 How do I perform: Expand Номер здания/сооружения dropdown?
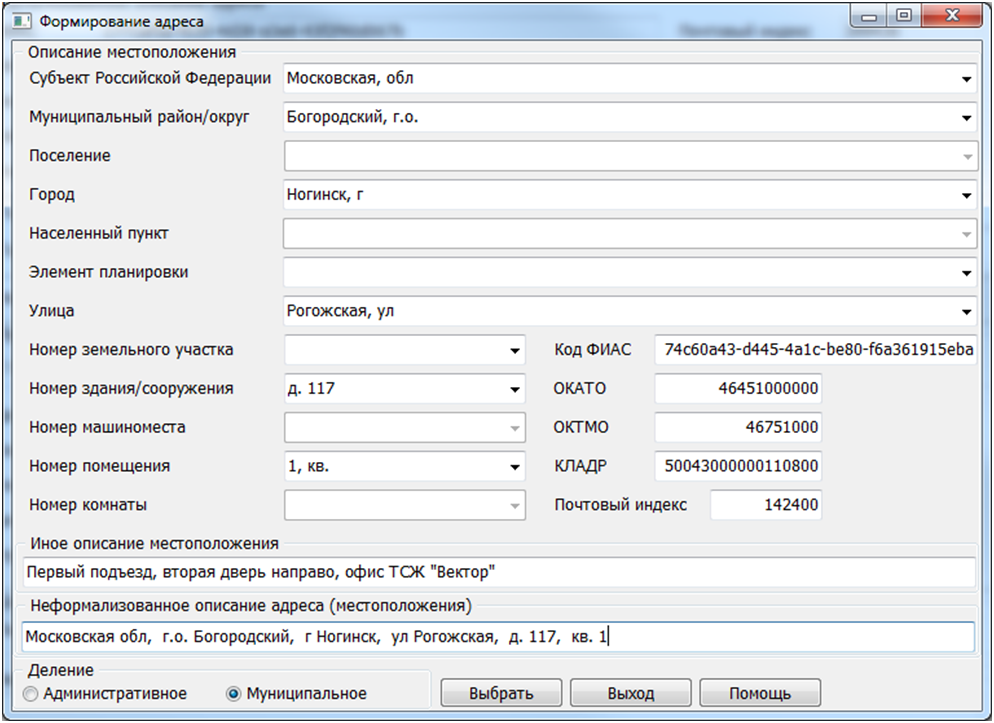(515, 389)
